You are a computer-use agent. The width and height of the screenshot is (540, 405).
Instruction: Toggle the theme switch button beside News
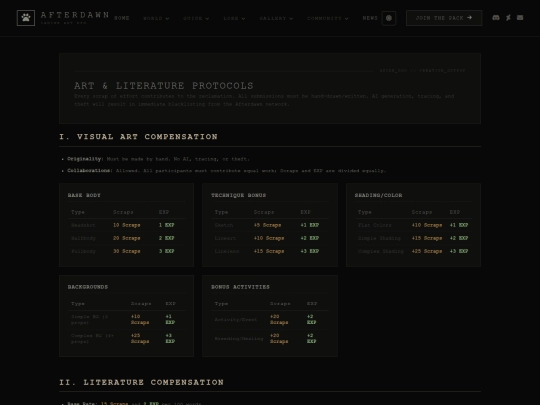(x=389, y=18)
